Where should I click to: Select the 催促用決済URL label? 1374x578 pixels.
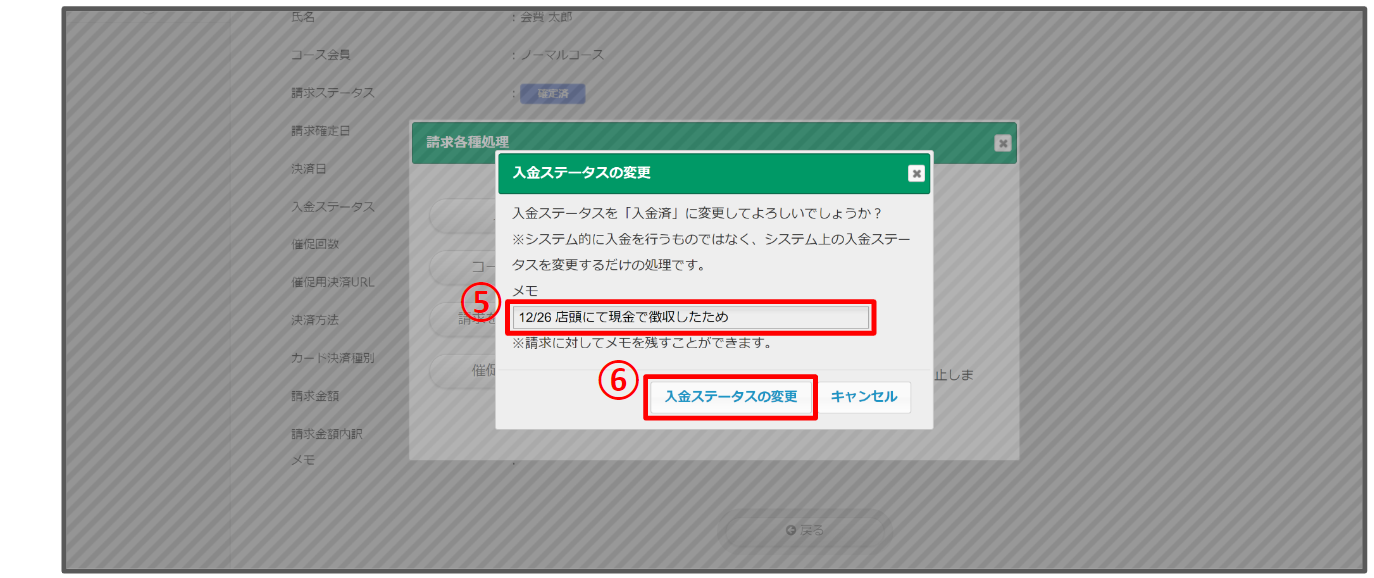pos(332,282)
